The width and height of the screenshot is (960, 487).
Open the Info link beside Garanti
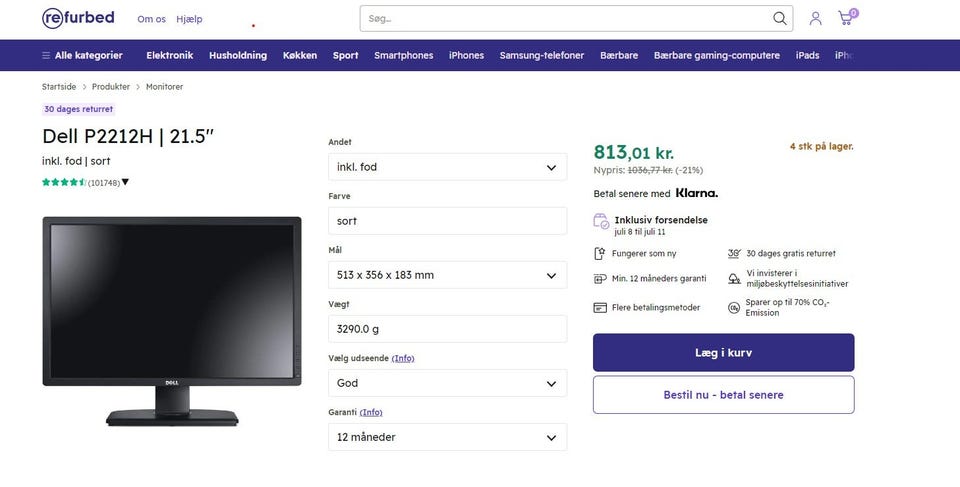tap(372, 412)
